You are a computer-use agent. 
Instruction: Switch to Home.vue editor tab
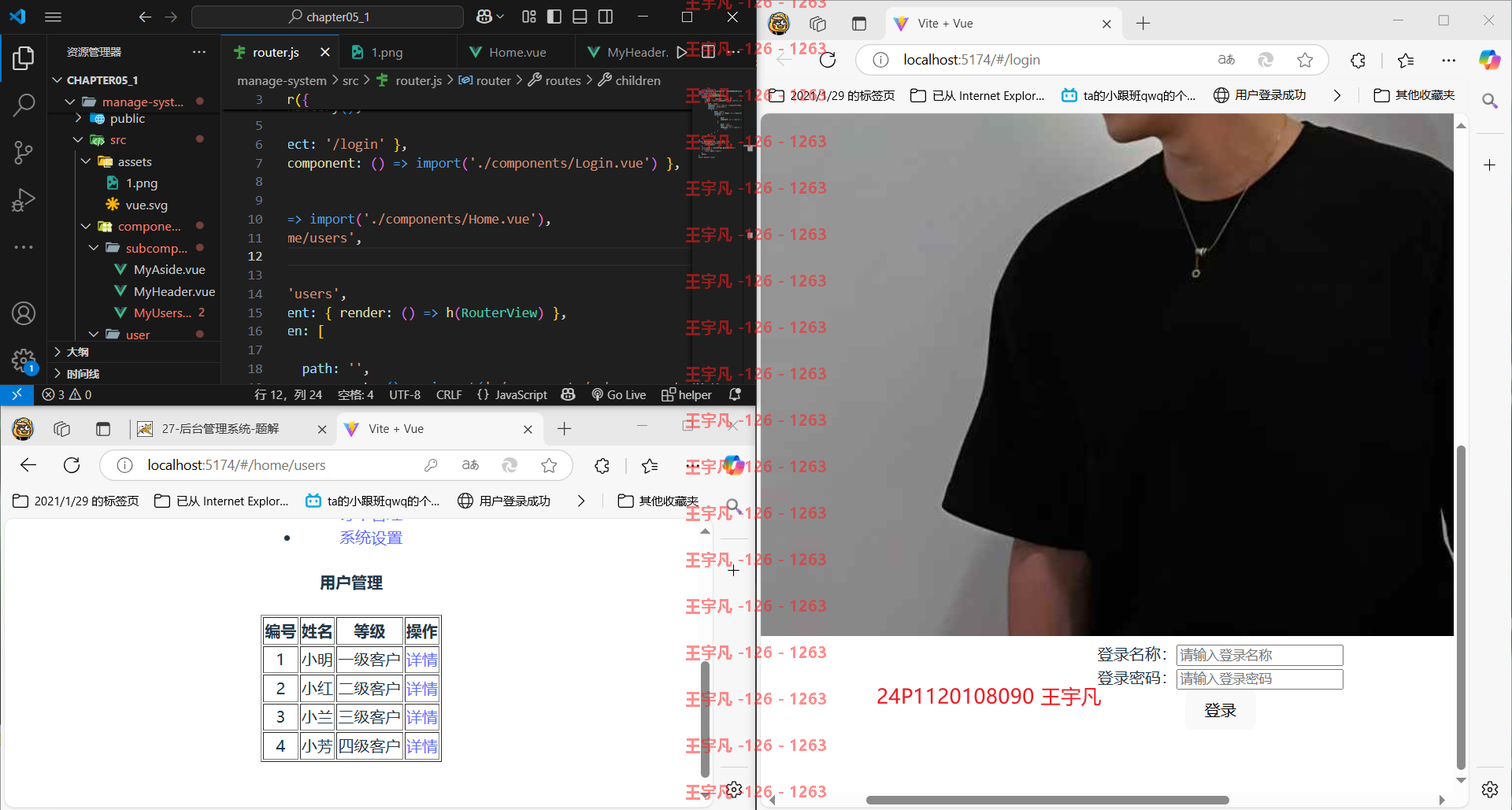point(517,52)
